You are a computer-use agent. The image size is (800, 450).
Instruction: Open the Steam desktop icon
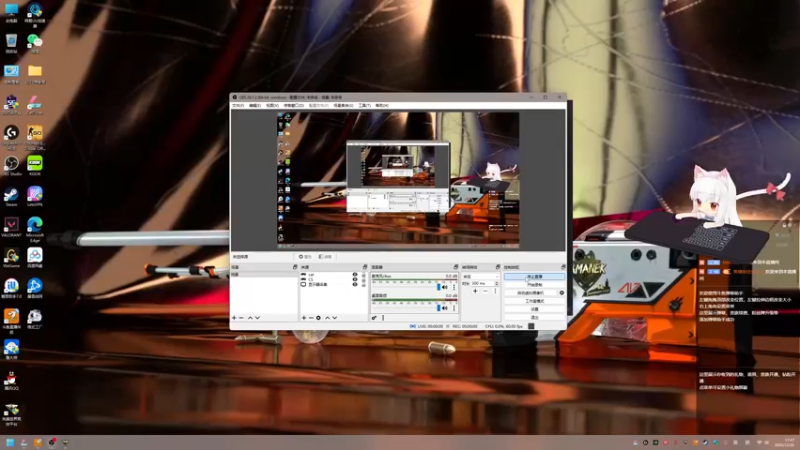[x=11, y=196]
